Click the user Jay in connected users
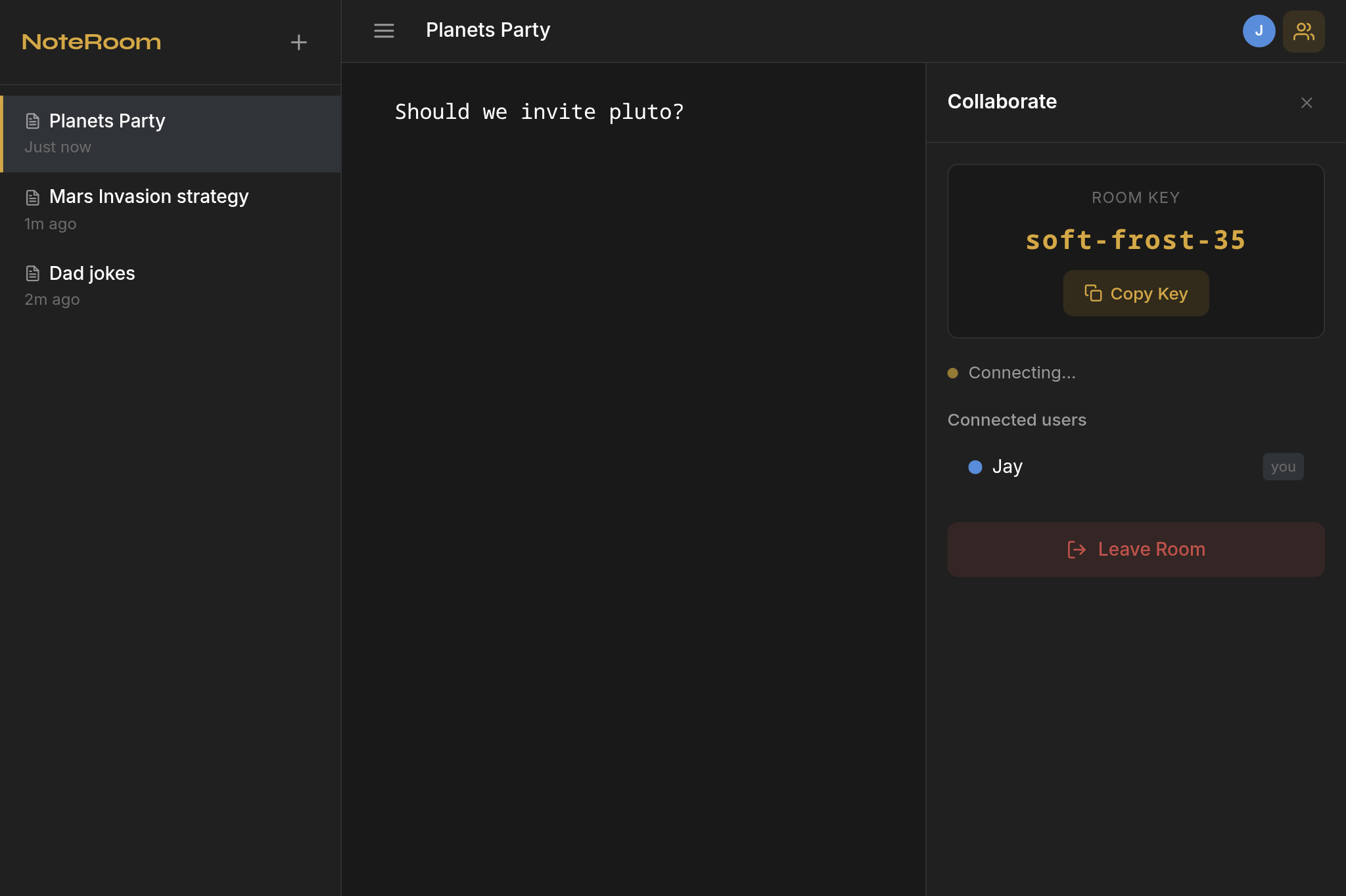 click(x=1136, y=467)
